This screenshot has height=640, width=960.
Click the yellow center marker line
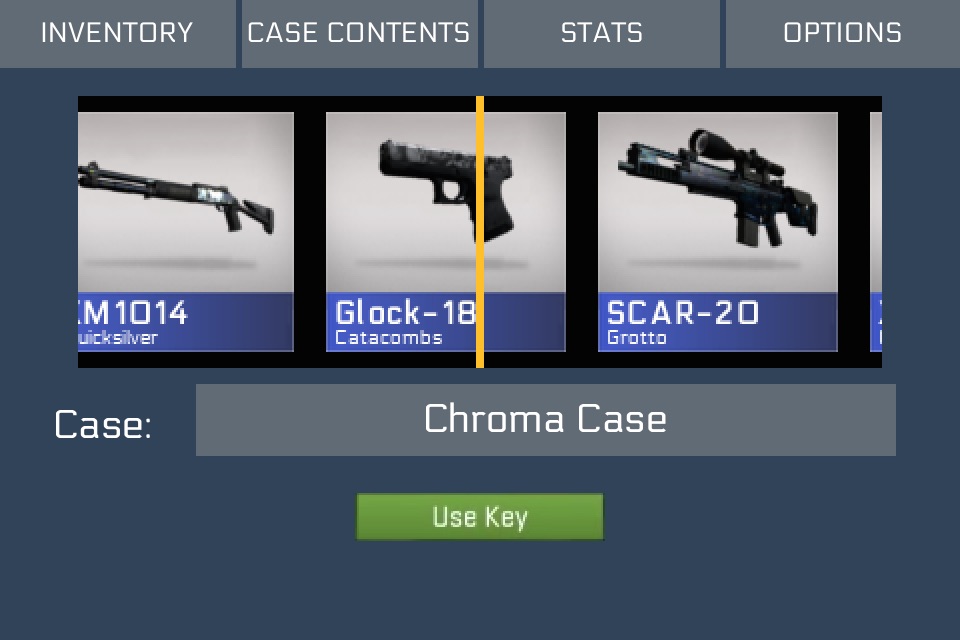point(480,232)
